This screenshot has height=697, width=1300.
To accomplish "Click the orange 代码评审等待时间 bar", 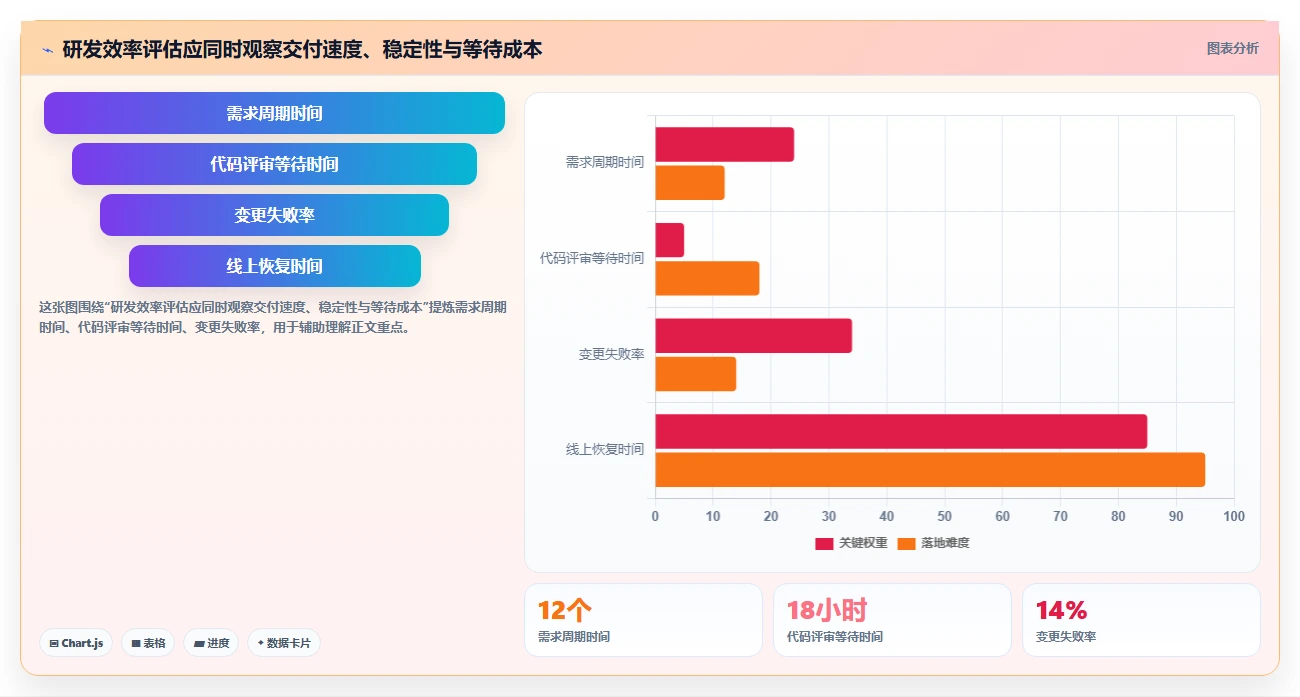I will [707, 278].
